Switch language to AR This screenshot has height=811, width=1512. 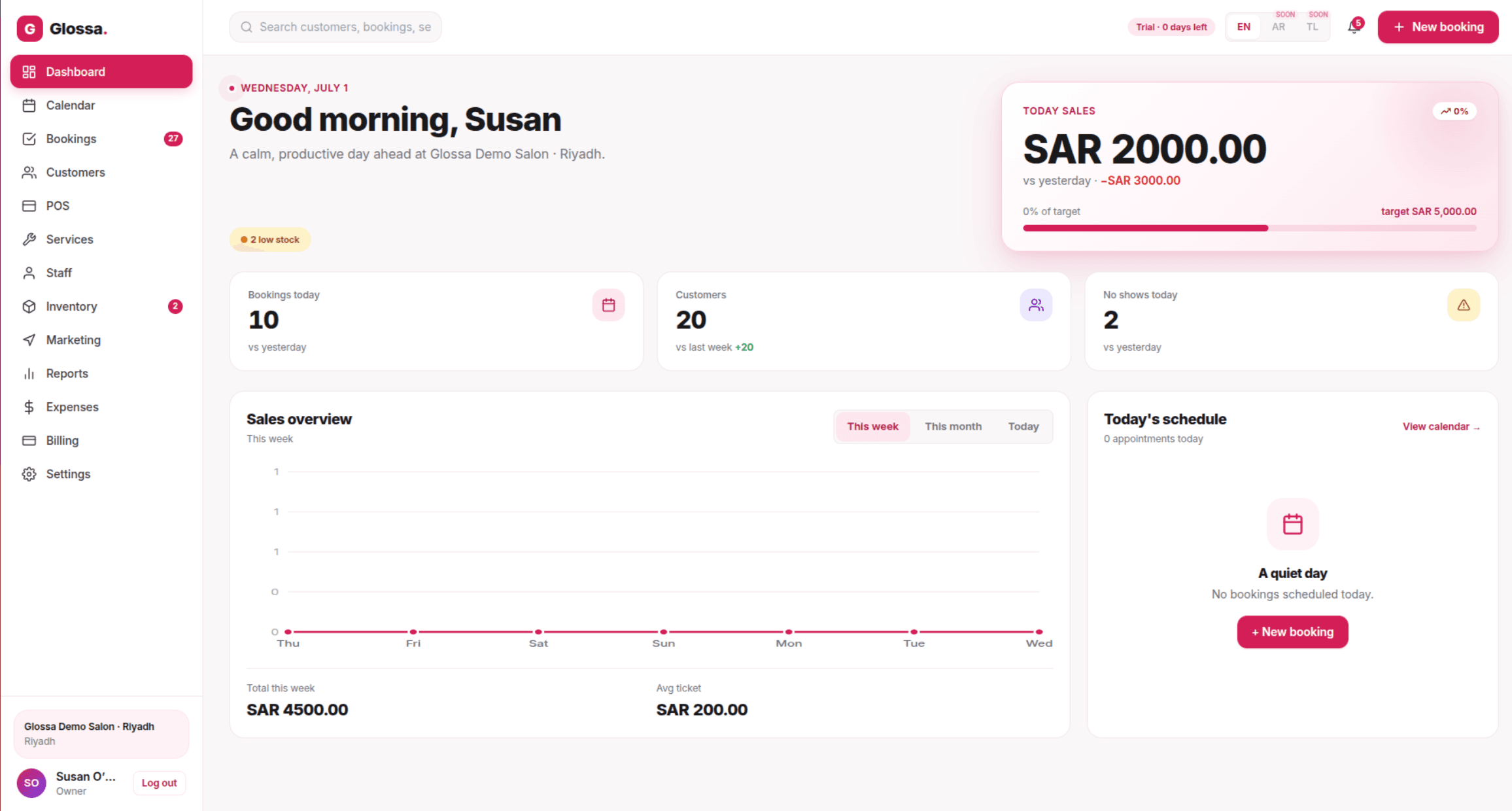coord(1279,27)
